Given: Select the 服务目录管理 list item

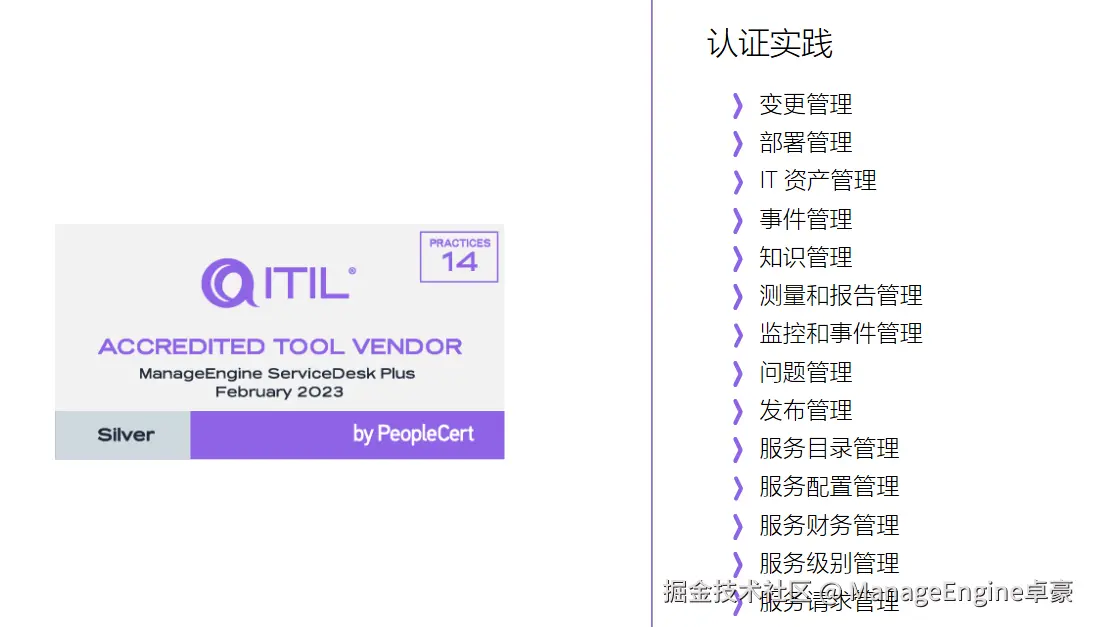Looking at the screenshot, I should pyautogui.click(x=830, y=448).
